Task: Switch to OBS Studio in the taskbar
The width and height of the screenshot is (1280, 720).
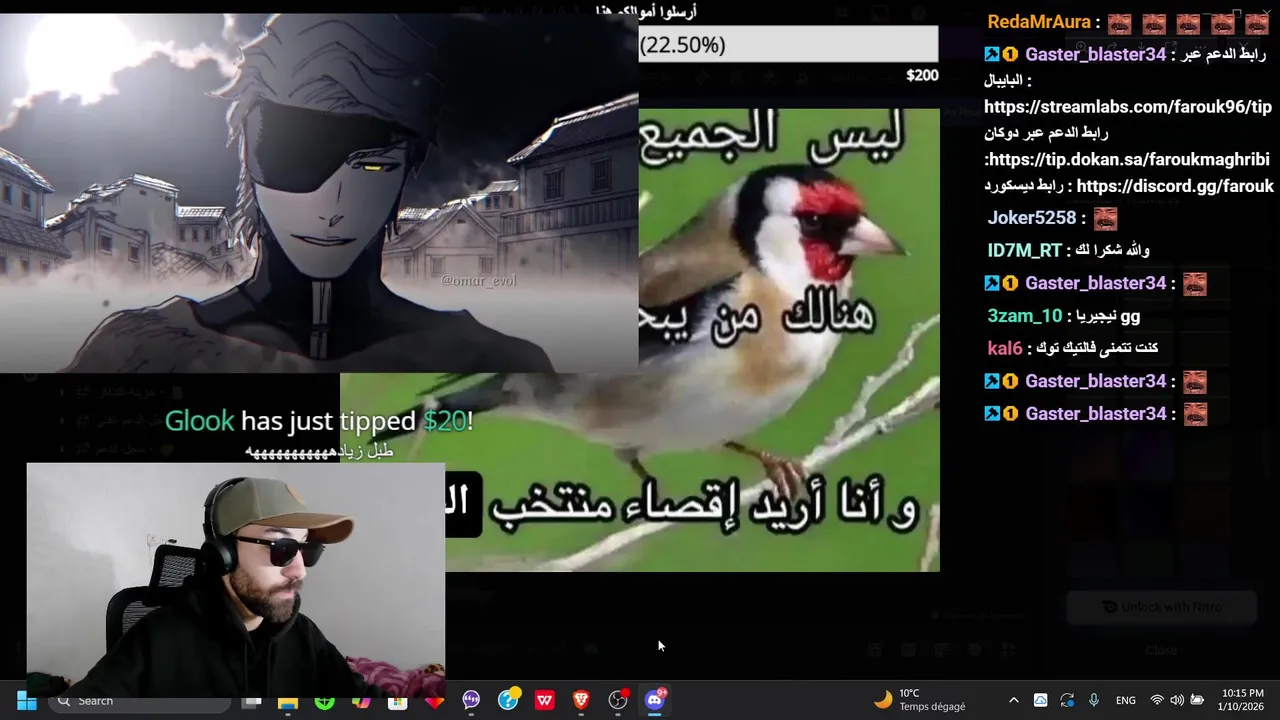Action: pyautogui.click(x=618, y=700)
